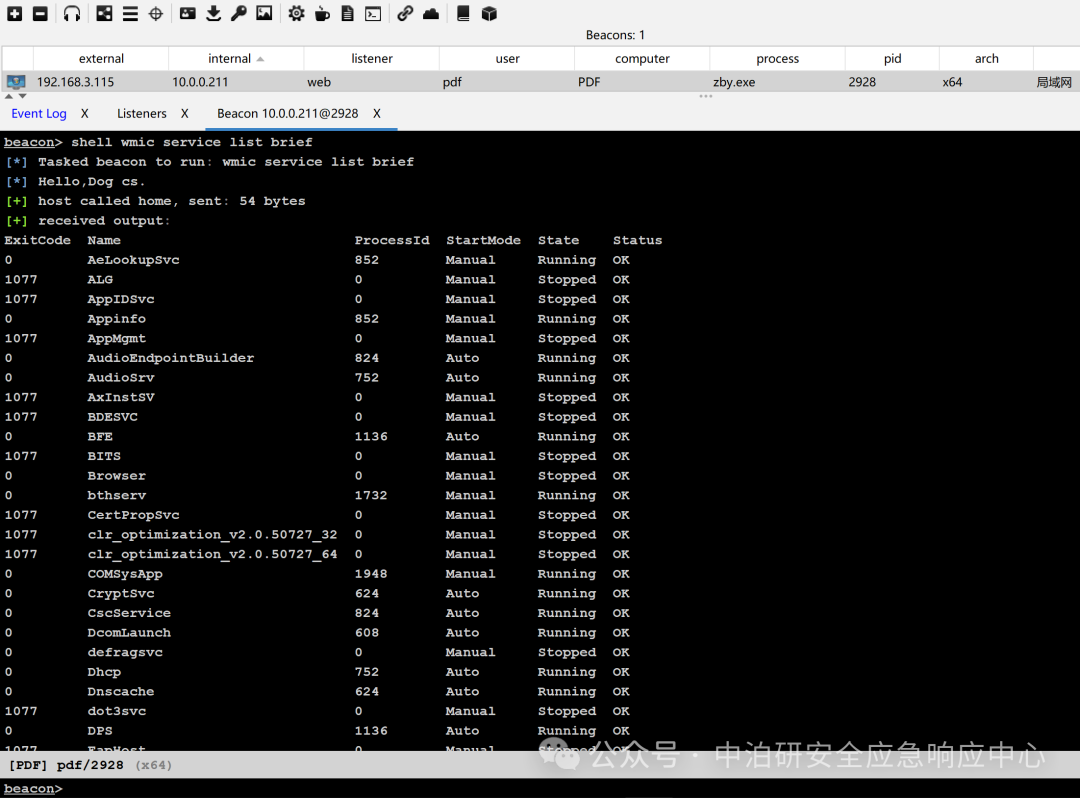1080x798 pixels.
Task: Sort by the process column header
Action: coord(778,59)
